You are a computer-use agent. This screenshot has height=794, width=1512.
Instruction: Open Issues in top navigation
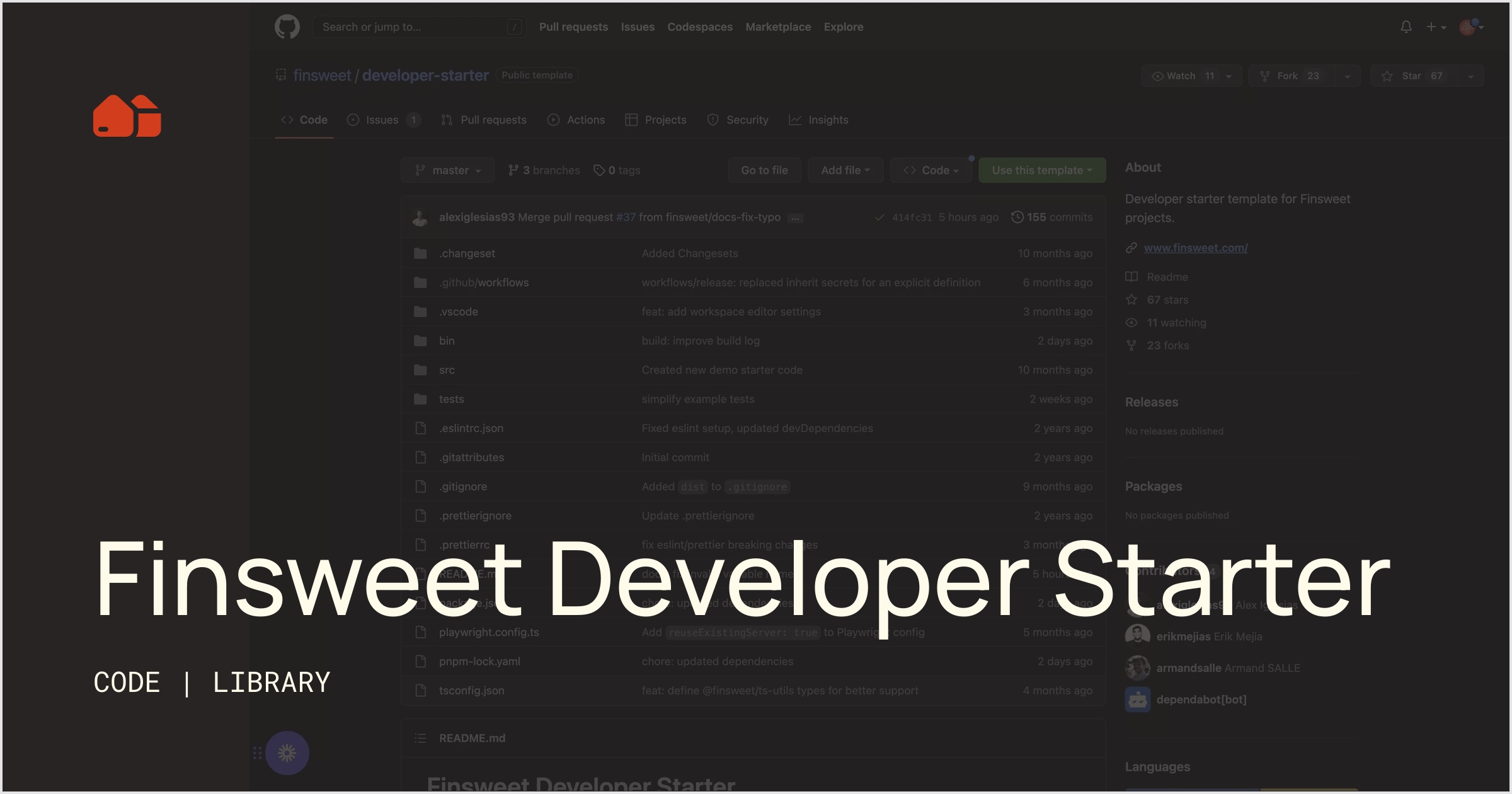pos(638,27)
